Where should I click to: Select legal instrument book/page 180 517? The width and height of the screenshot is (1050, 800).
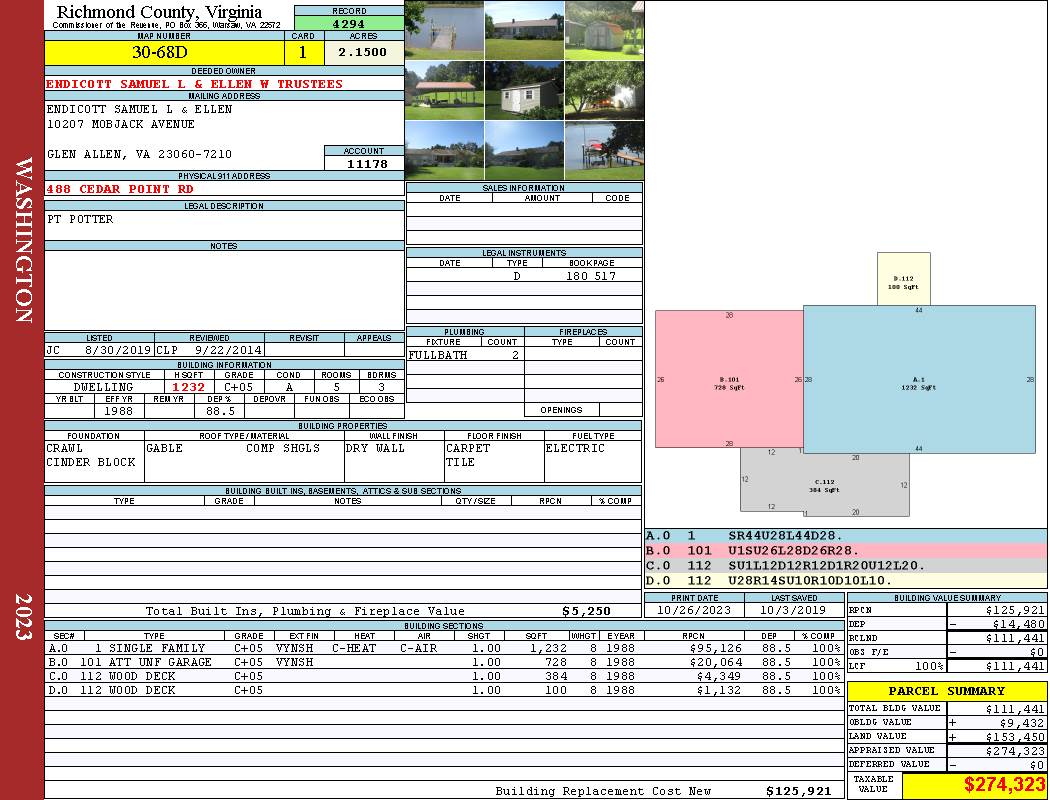pyautogui.click(x=591, y=276)
